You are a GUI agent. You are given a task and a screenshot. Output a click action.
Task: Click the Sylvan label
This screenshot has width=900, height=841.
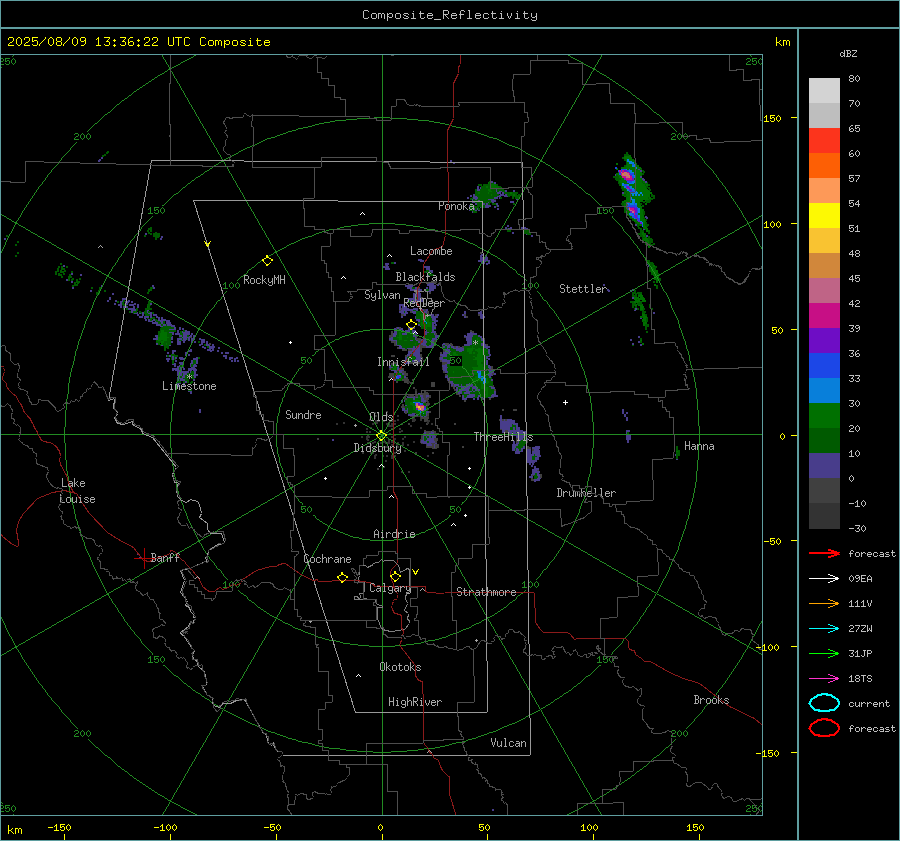point(382,295)
